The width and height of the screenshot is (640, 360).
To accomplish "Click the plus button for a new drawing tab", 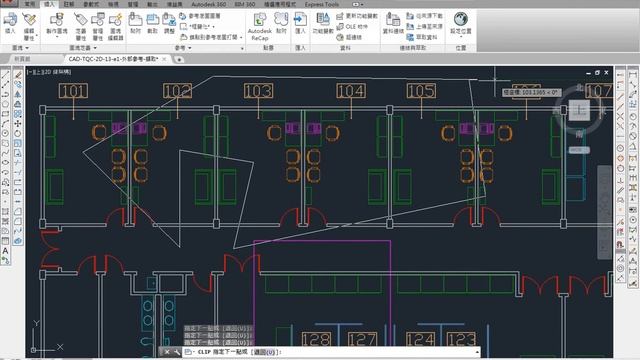I will (x=179, y=59).
